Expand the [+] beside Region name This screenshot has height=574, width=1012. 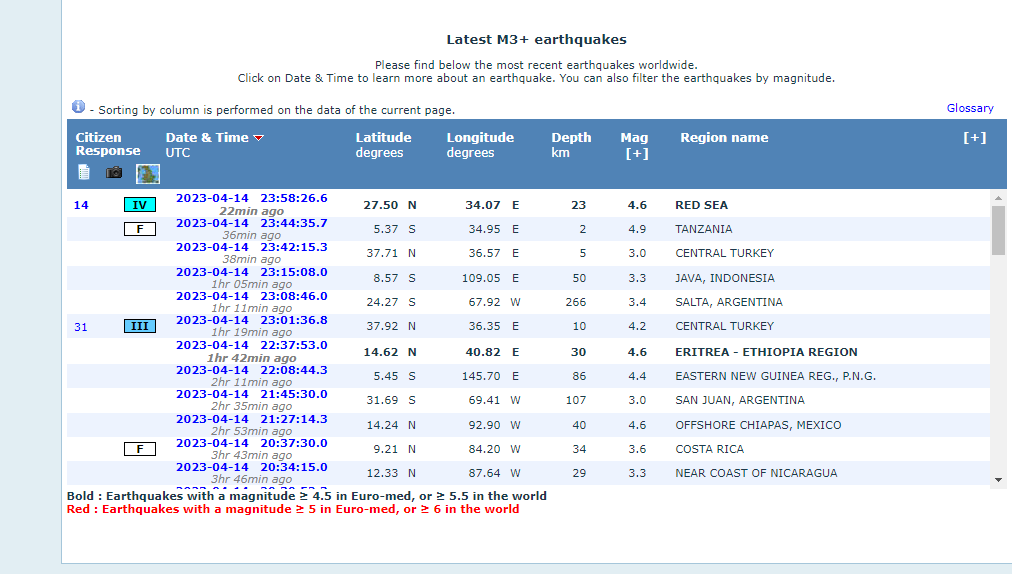974,138
